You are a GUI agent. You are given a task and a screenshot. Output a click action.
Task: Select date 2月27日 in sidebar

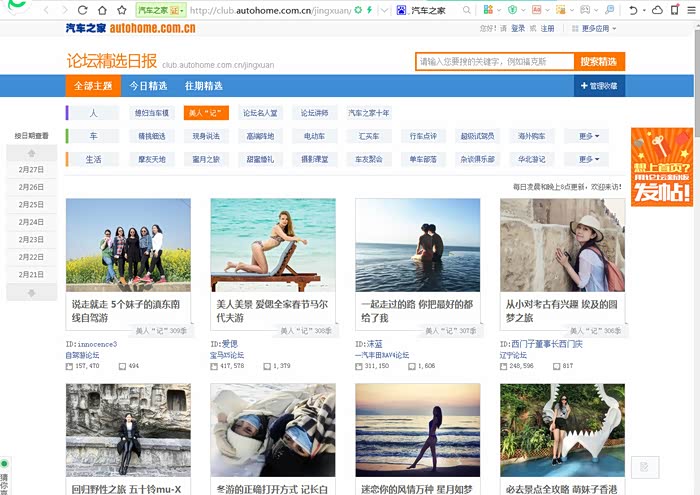click(31, 170)
